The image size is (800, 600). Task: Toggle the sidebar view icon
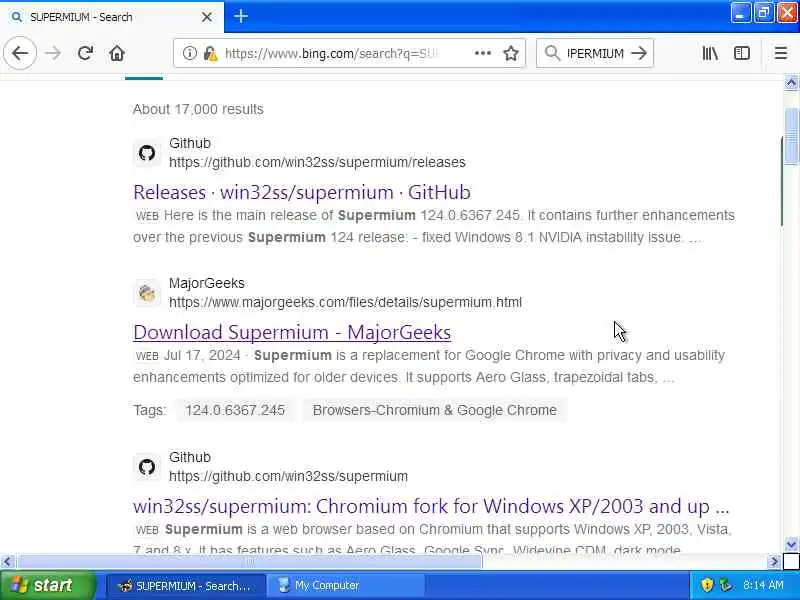(741, 53)
